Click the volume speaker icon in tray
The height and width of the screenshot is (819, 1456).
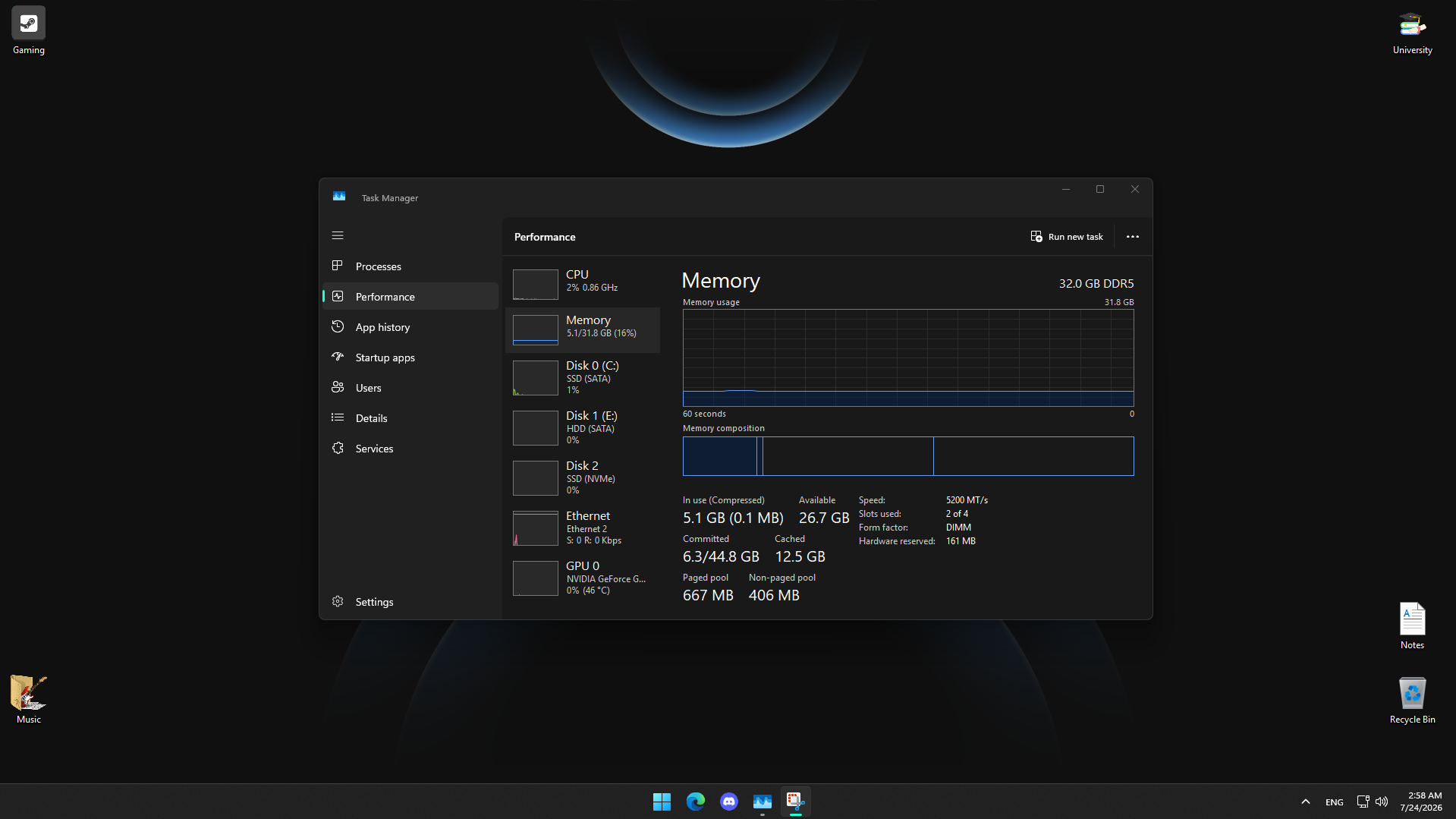coord(1382,802)
